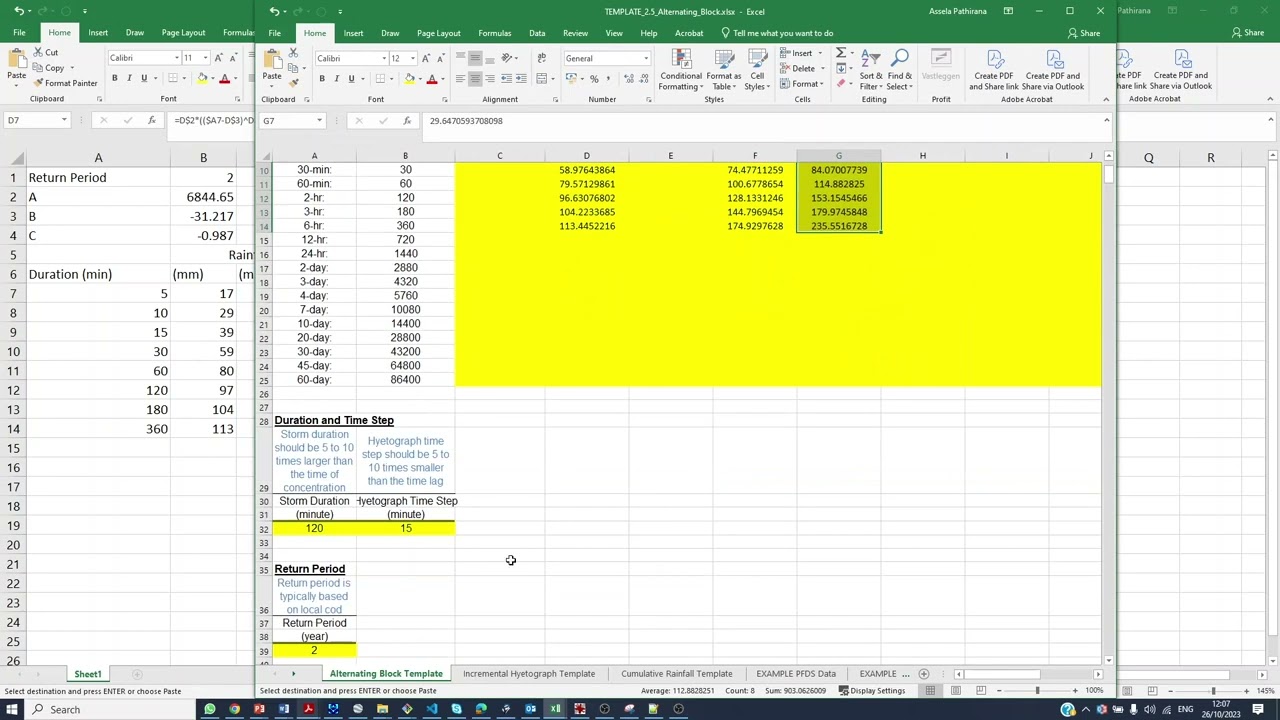Click zoom slider in front window status bar
The image size is (1280, 720).
point(1037,691)
